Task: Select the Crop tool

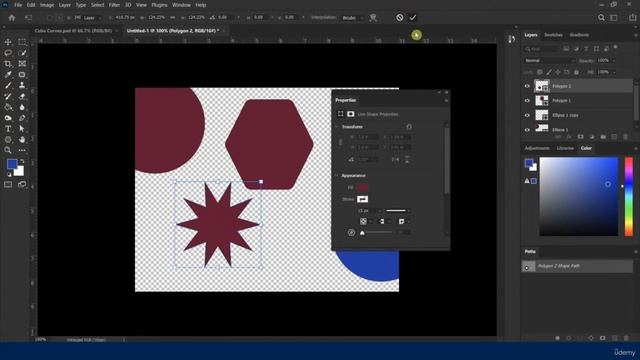Action: 8,64
